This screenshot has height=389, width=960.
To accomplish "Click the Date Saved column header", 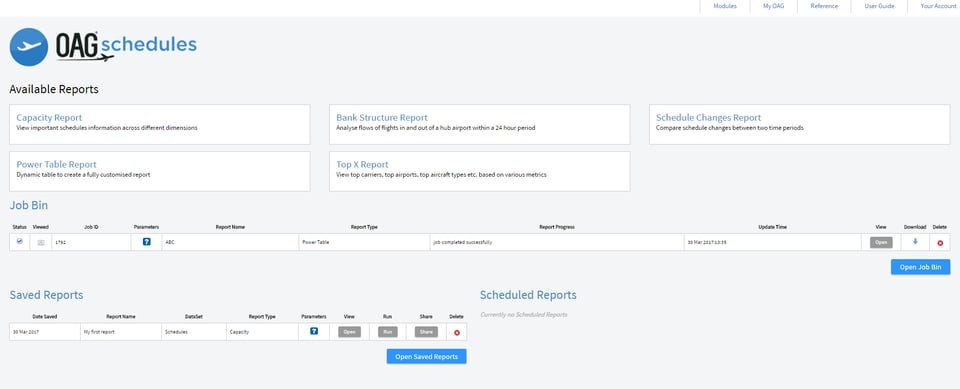I will click(45, 317).
